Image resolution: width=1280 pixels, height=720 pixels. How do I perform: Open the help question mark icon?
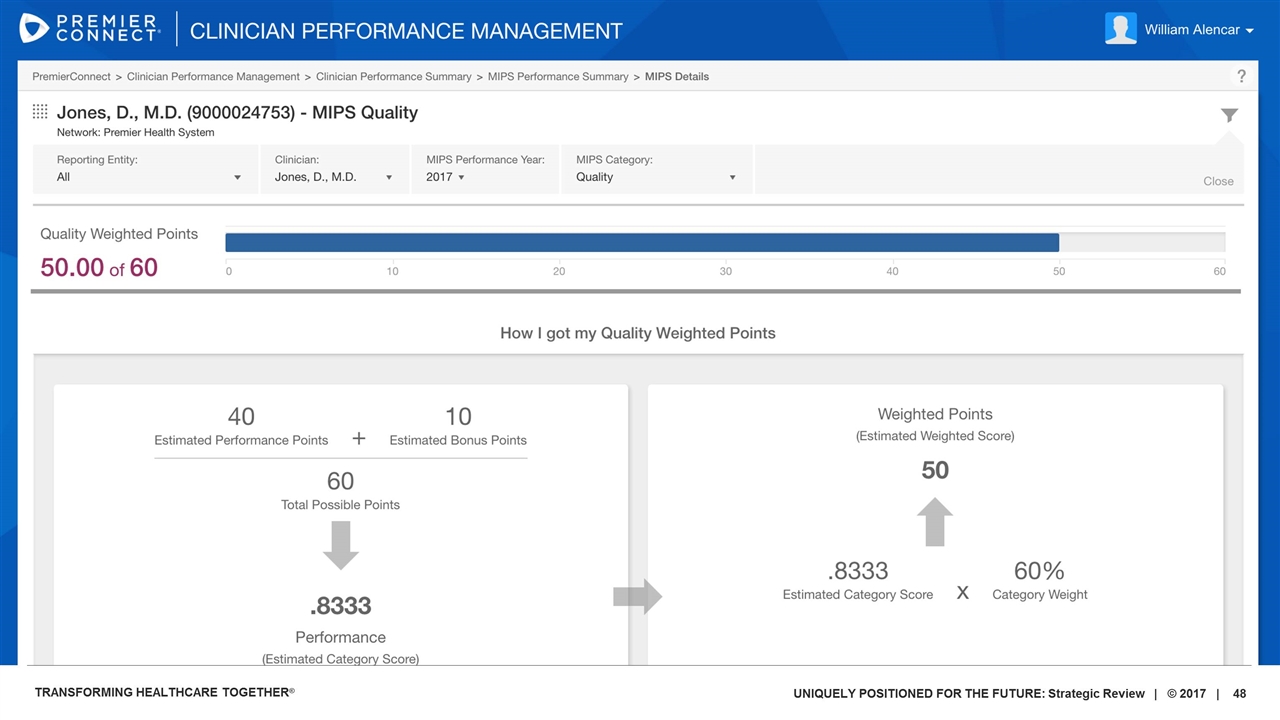click(x=1241, y=76)
